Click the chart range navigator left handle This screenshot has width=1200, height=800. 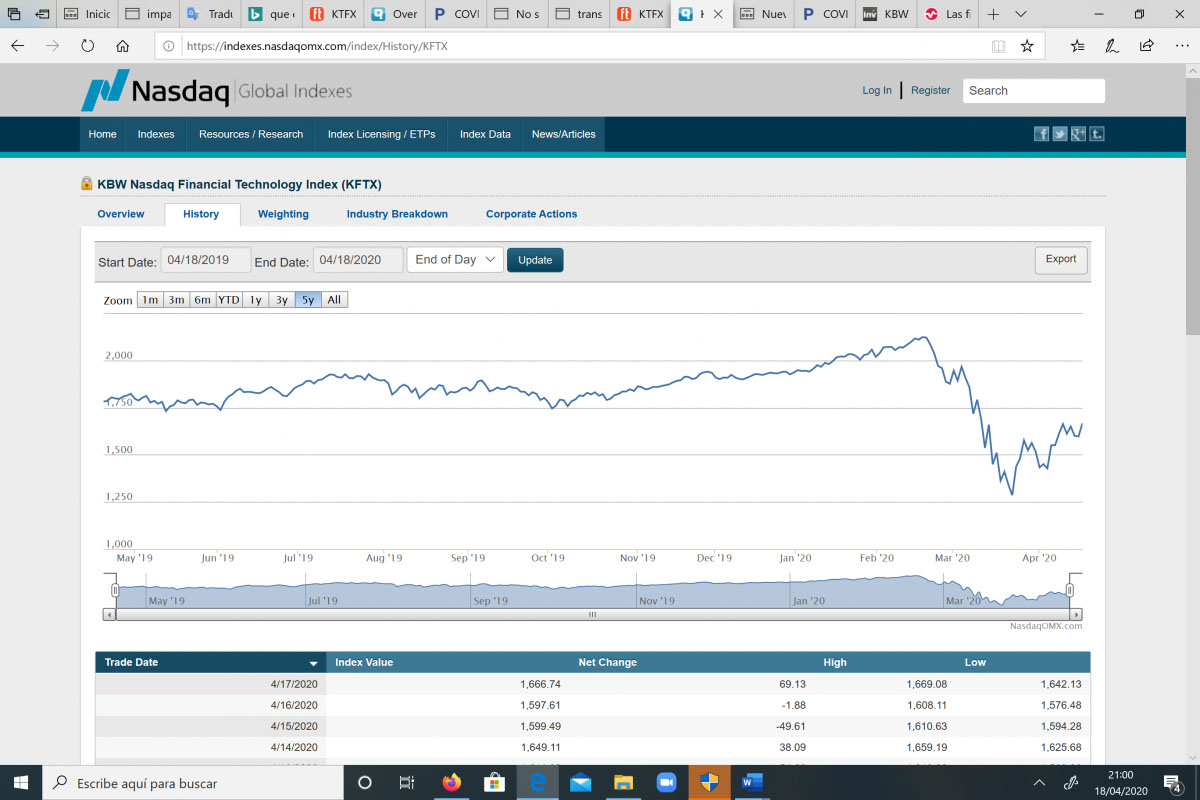[x=116, y=591]
